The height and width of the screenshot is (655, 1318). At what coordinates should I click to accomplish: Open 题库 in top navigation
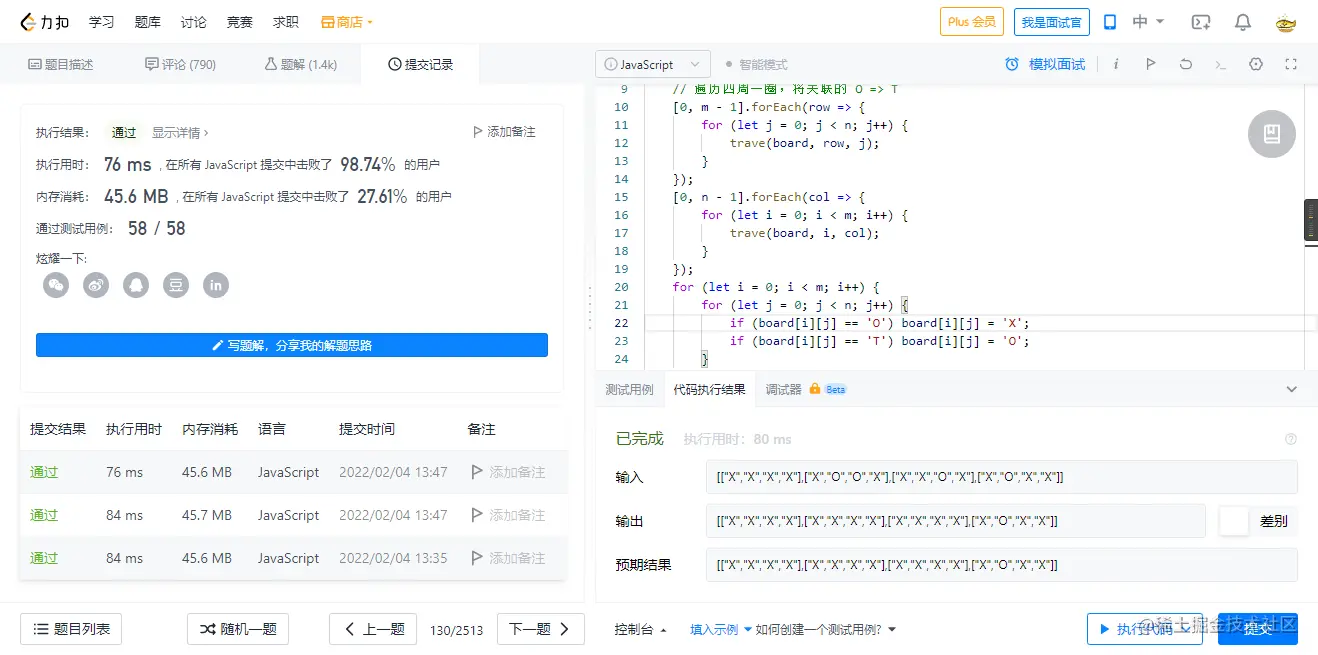click(x=147, y=22)
